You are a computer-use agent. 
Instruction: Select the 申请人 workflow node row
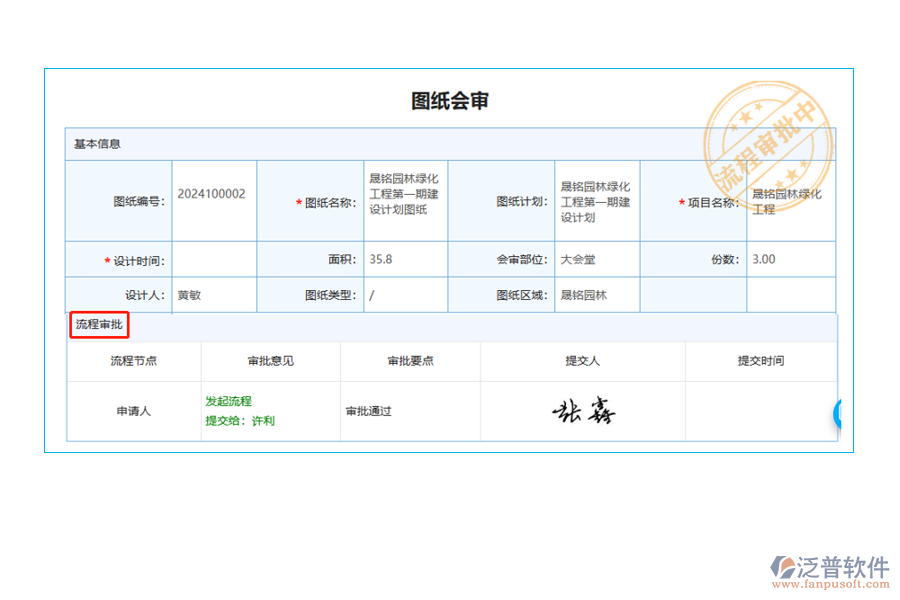pos(132,410)
